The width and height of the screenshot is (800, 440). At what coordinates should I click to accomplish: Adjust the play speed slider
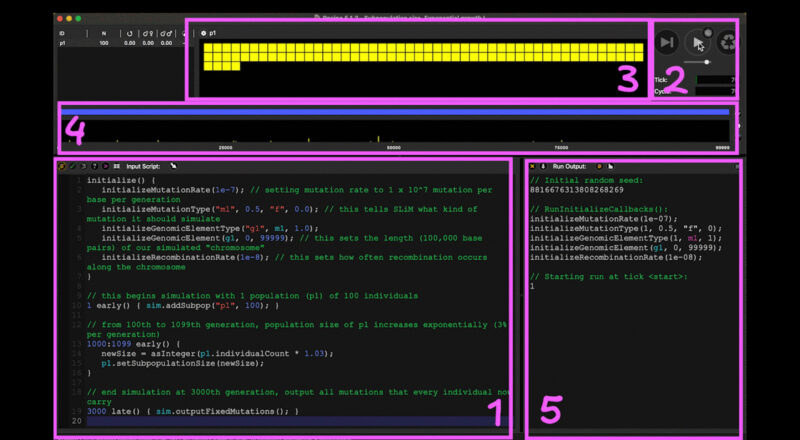(x=707, y=62)
